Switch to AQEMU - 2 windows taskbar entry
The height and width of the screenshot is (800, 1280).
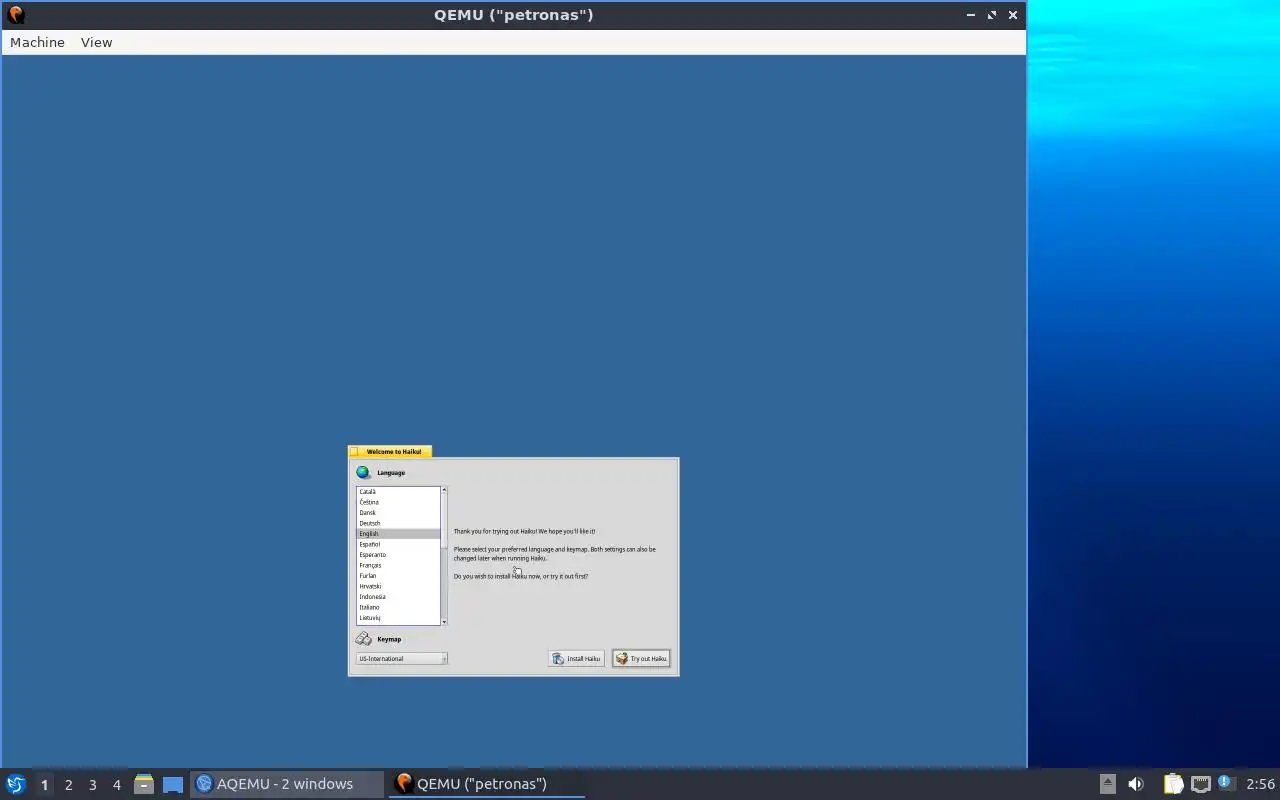click(286, 784)
